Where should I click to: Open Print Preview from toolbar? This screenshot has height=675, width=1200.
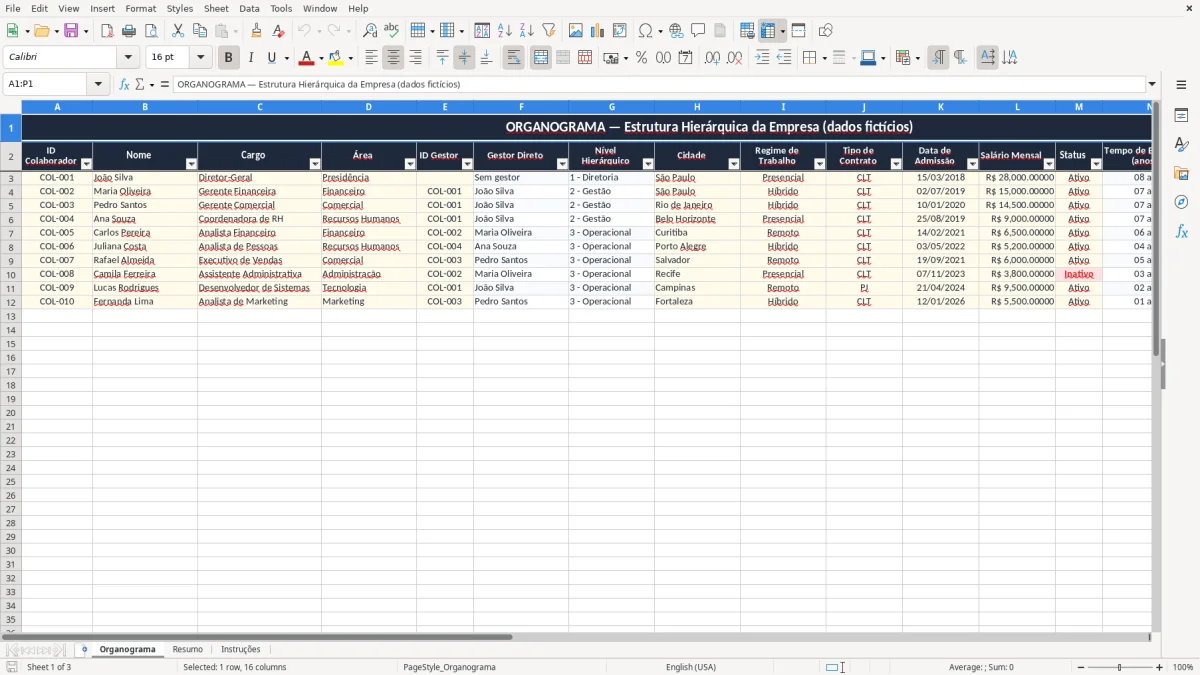151,31
